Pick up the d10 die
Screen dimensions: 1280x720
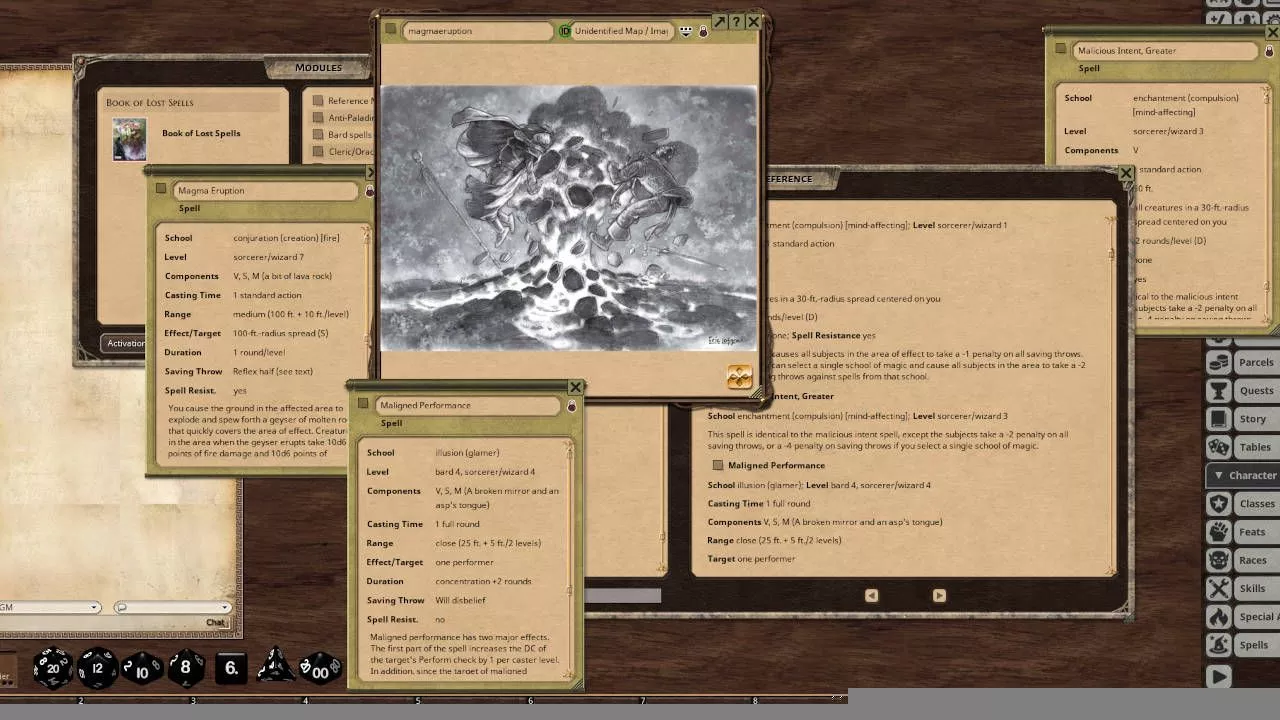142,668
